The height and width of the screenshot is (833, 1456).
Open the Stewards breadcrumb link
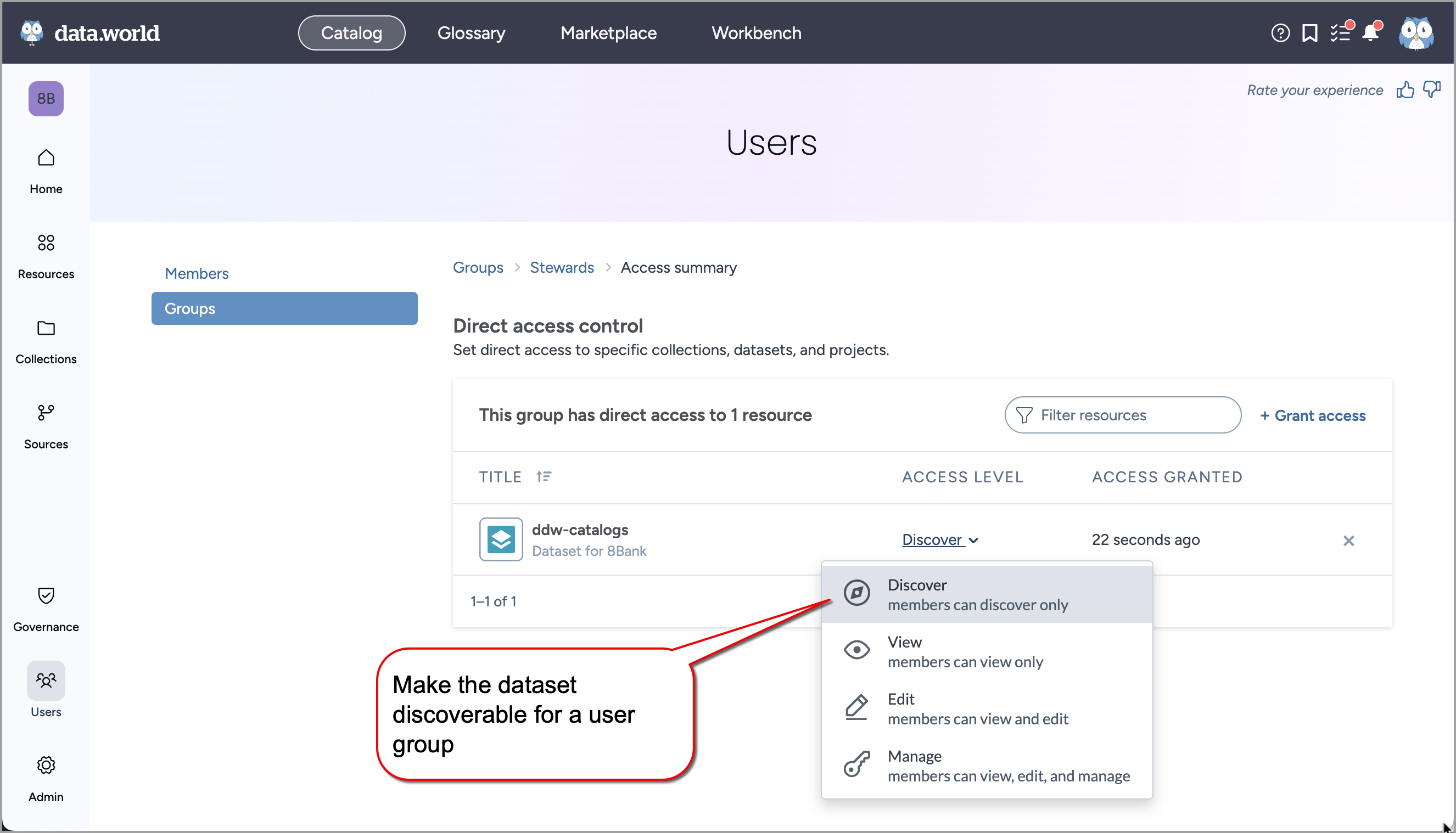[x=562, y=267]
